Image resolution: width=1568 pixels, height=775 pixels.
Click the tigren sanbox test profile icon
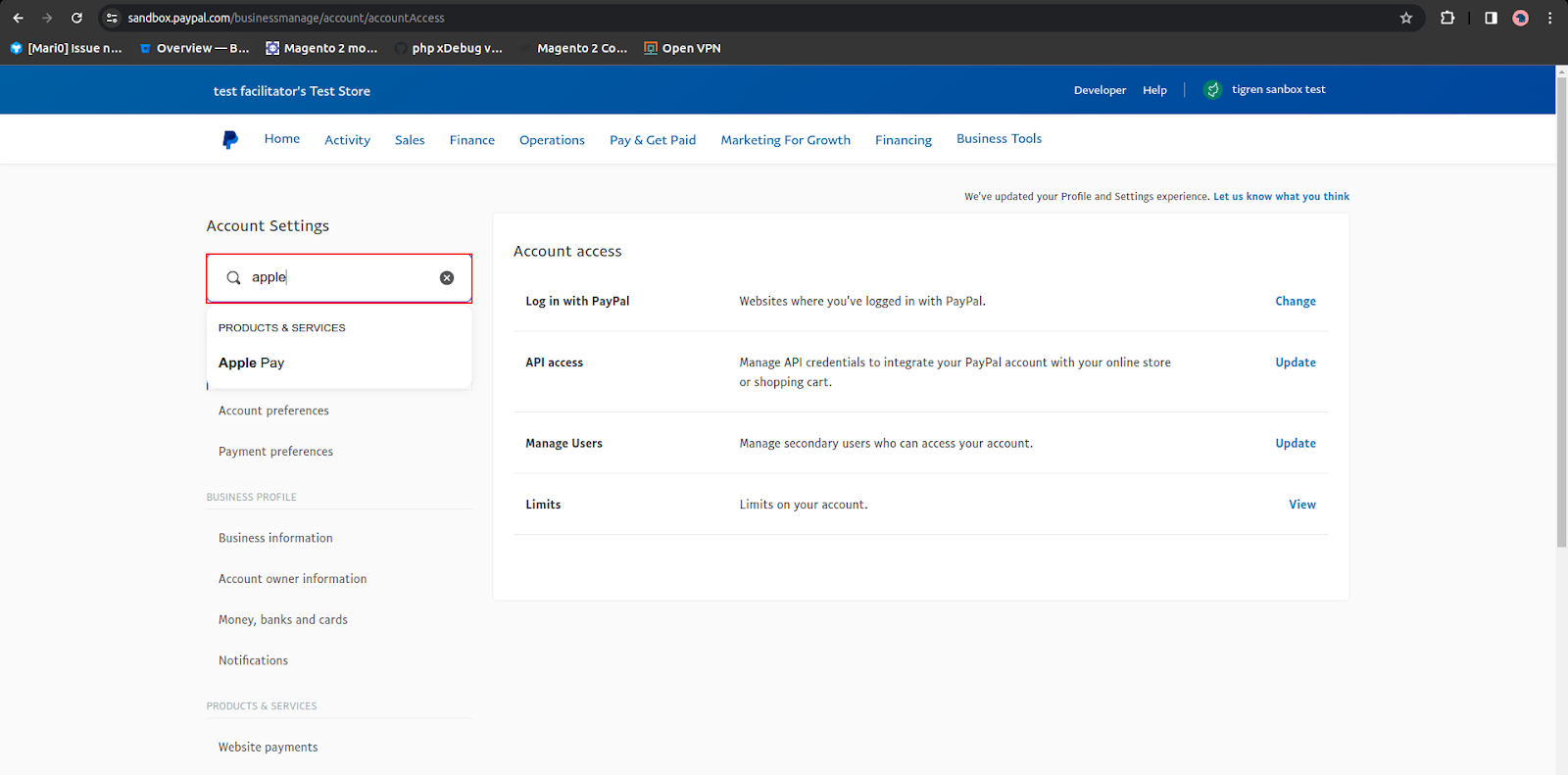point(1212,89)
